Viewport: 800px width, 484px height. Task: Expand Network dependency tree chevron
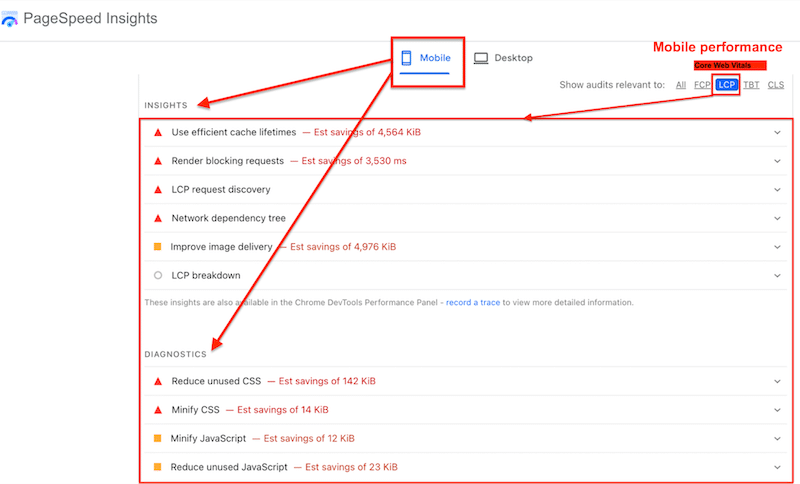777,218
